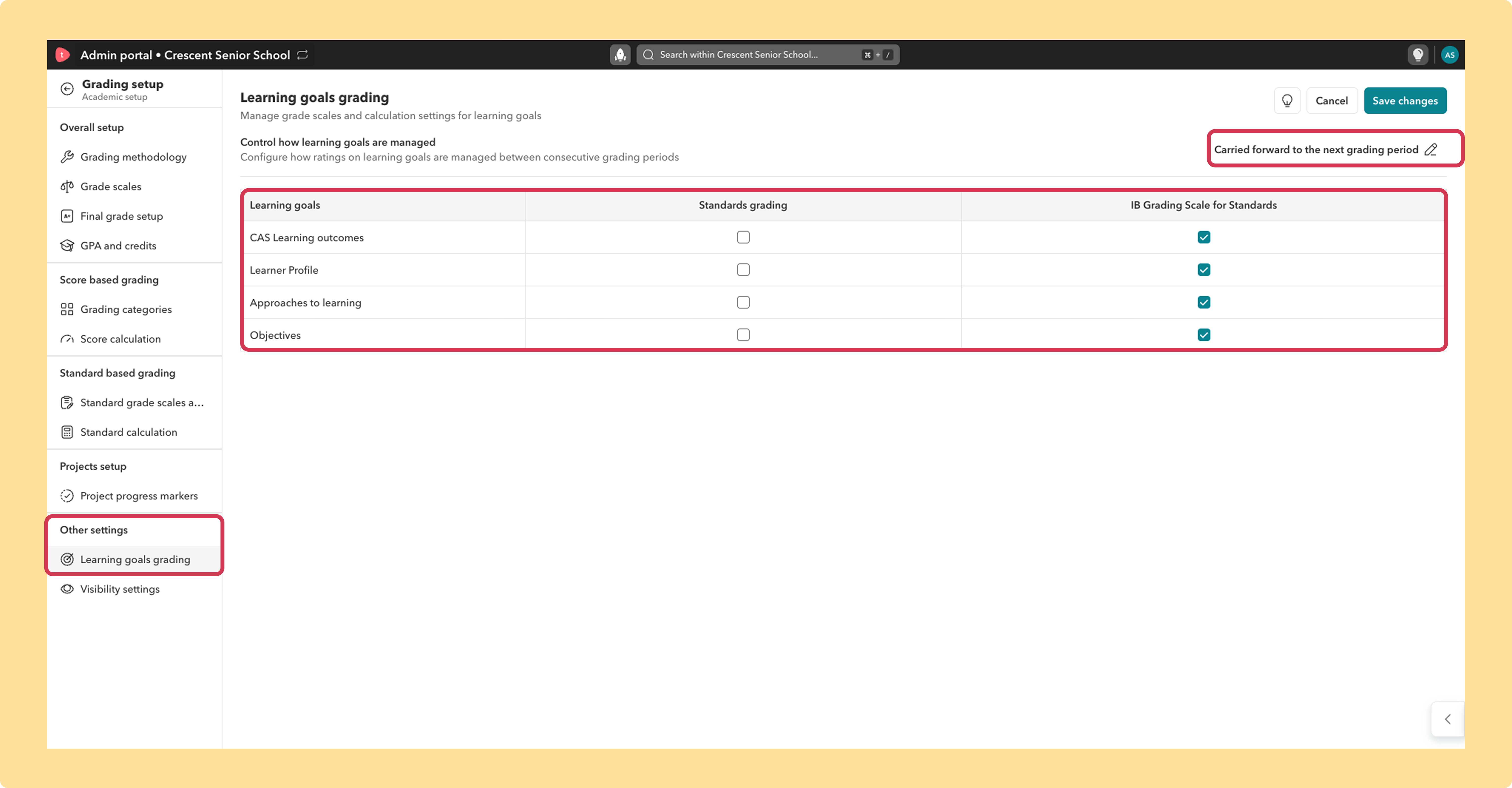Expand the side panel with the chevron
The height and width of the screenshot is (788, 1512).
pyautogui.click(x=1448, y=719)
